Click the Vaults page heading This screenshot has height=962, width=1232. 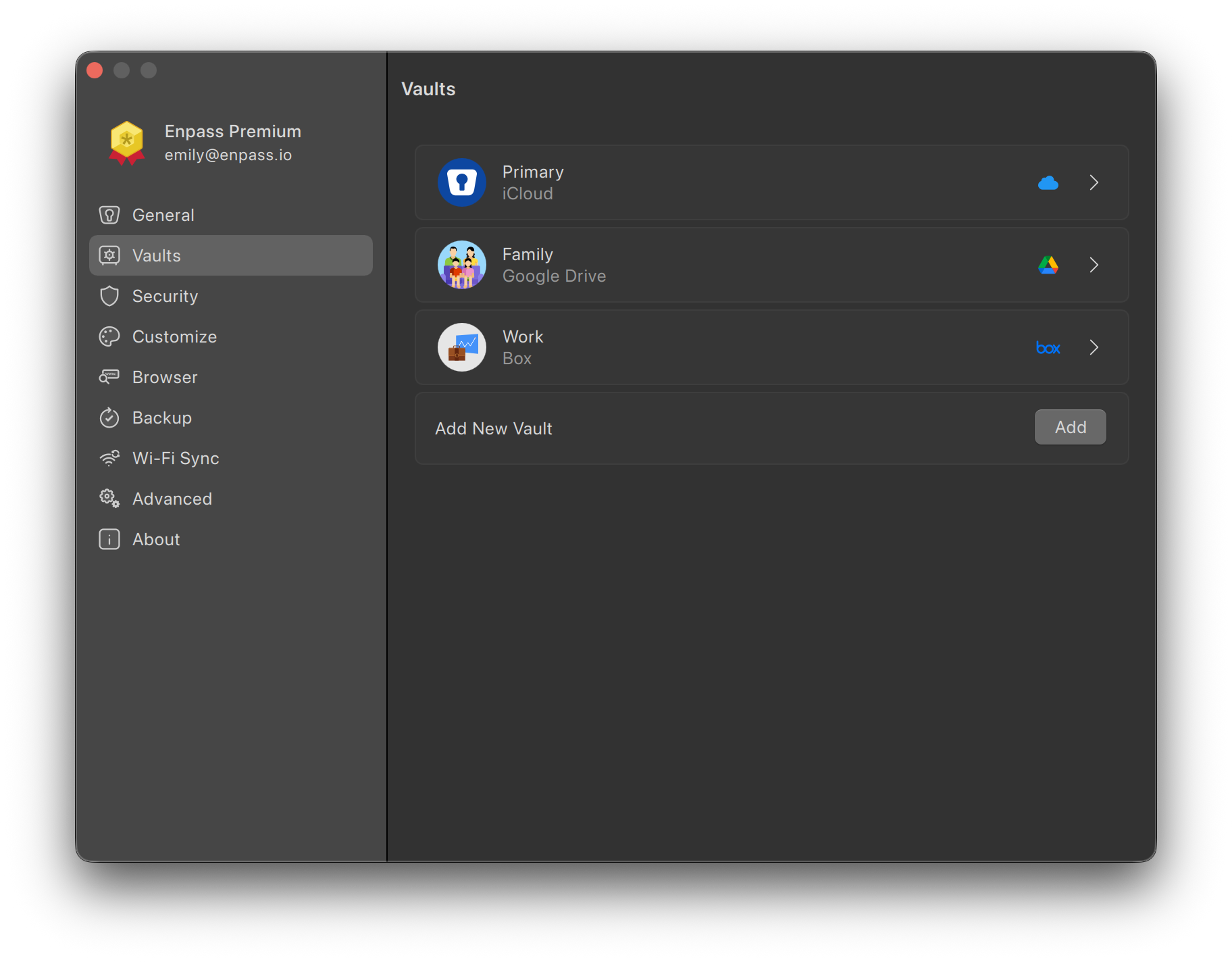(428, 89)
